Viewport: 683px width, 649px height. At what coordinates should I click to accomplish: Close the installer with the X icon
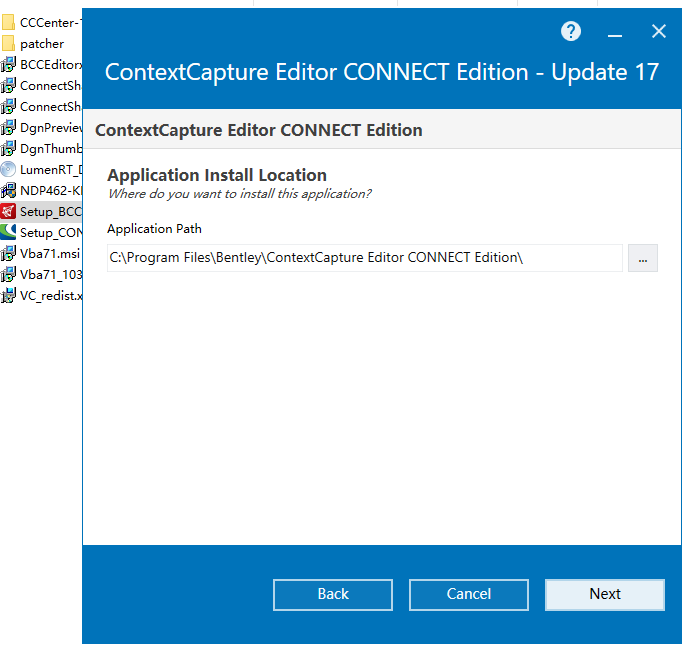point(659,31)
